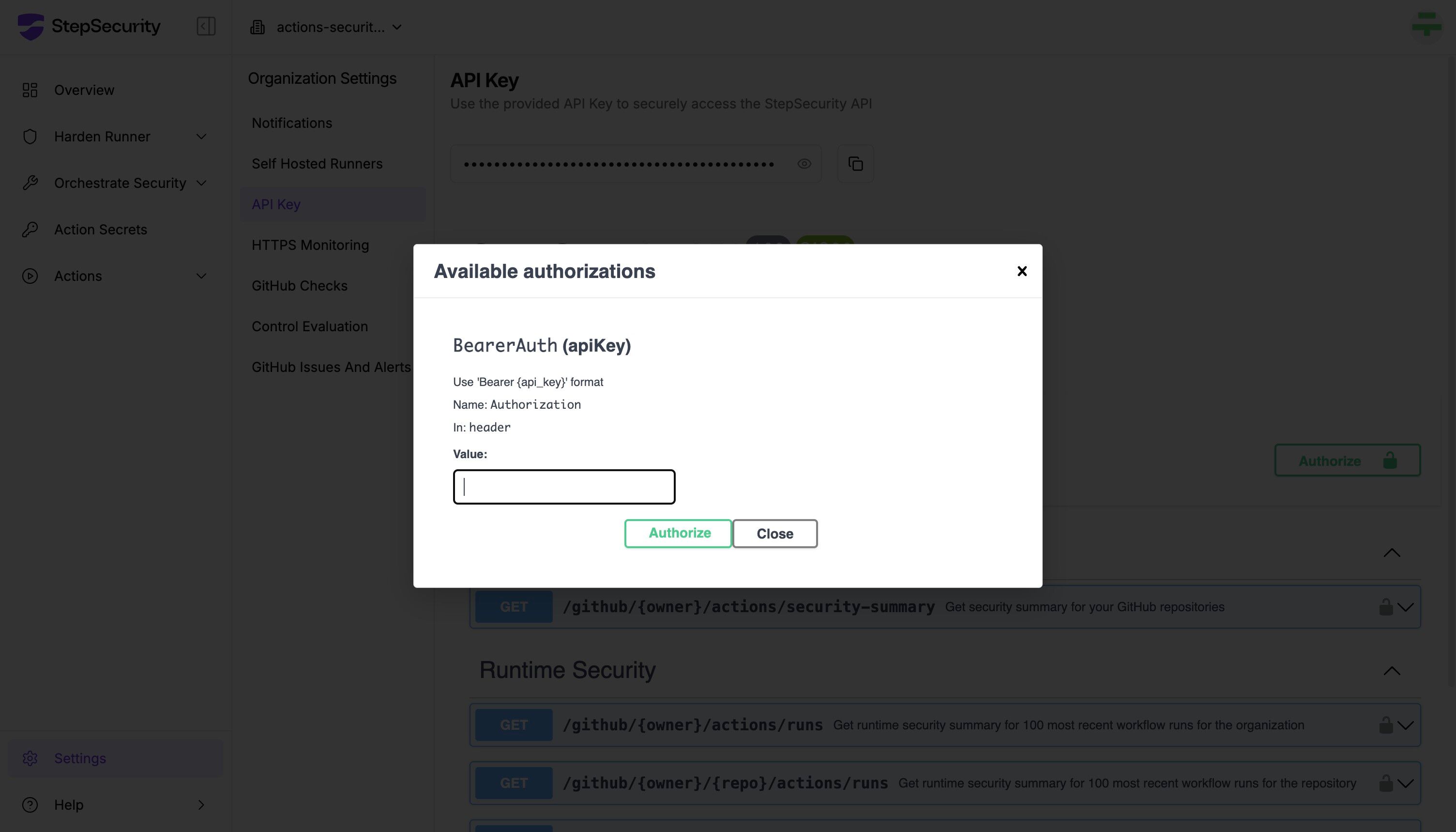
Task: Expand the {owner}/actions/runs endpoint chevron
Action: 1405,725
